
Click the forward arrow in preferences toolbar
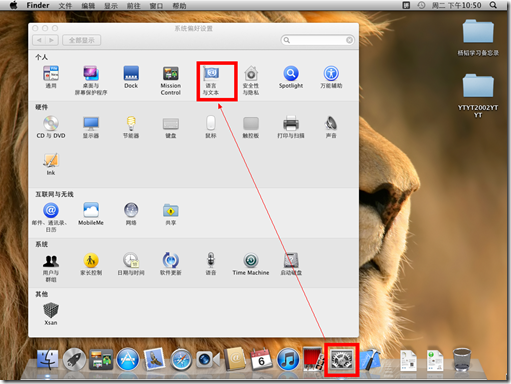tap(52, 40)
